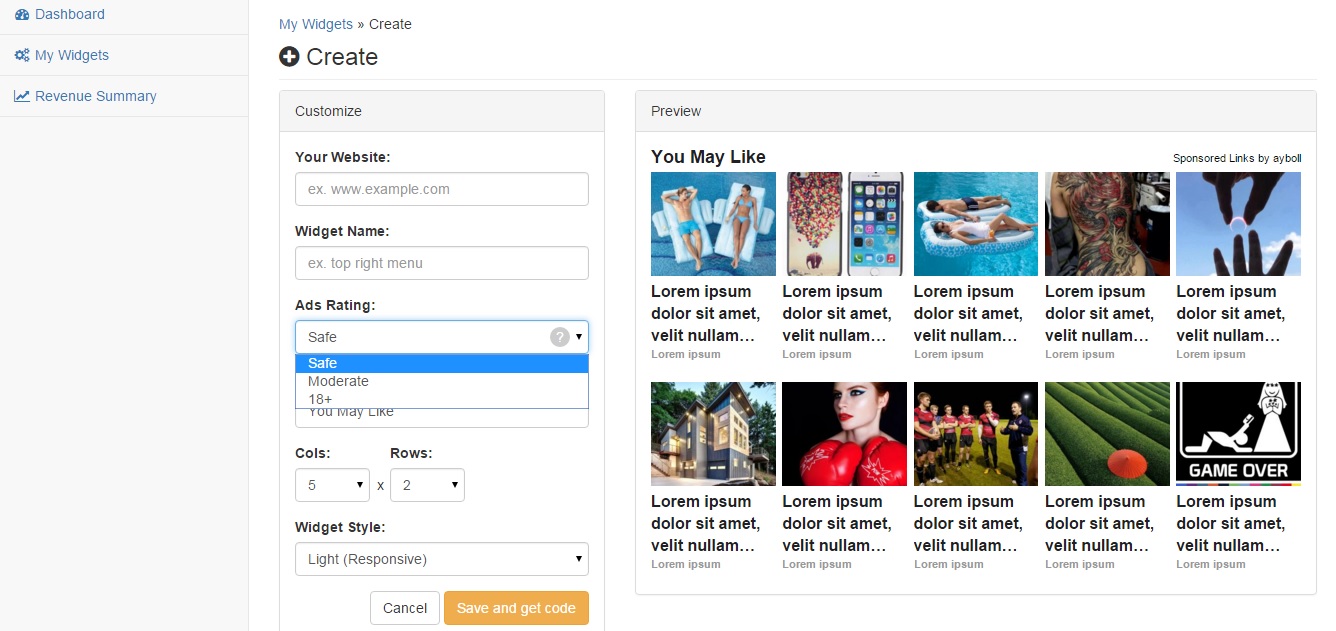Click the Customize panel header
Screen dimensions: 1336x631
442,111
